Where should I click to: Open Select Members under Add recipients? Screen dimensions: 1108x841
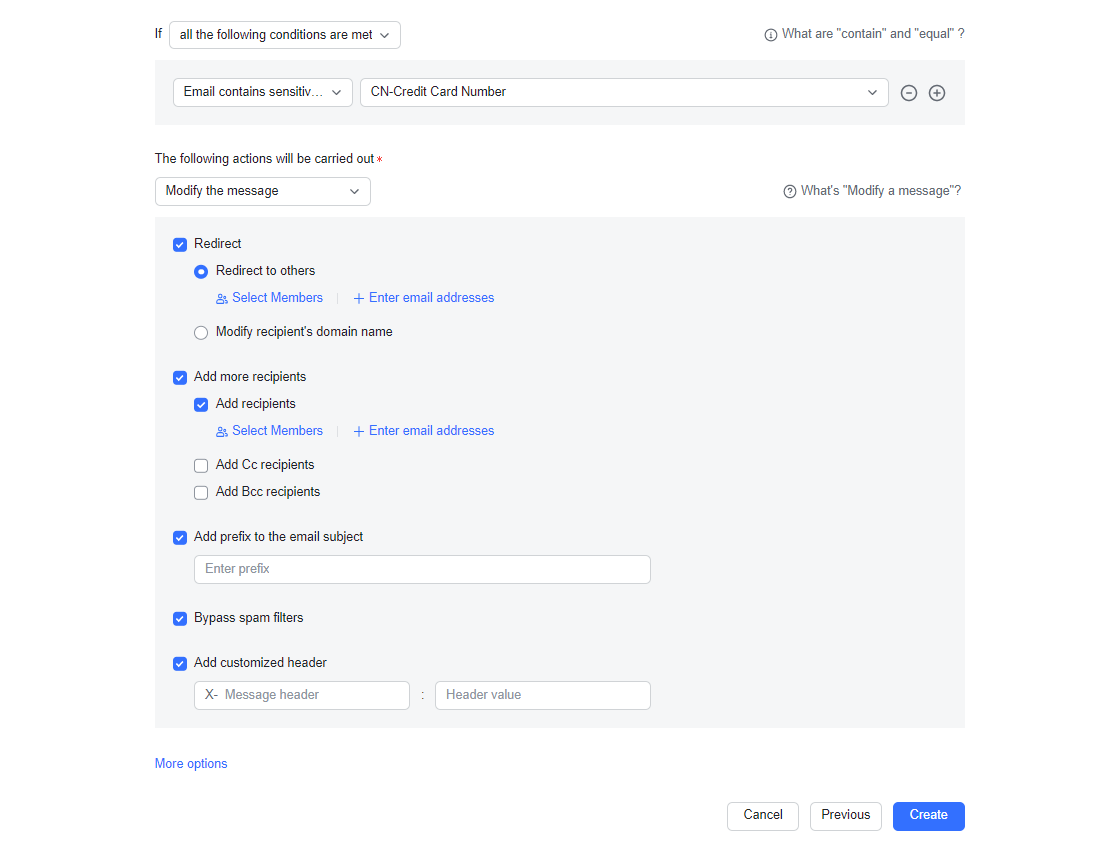(269, 430)
